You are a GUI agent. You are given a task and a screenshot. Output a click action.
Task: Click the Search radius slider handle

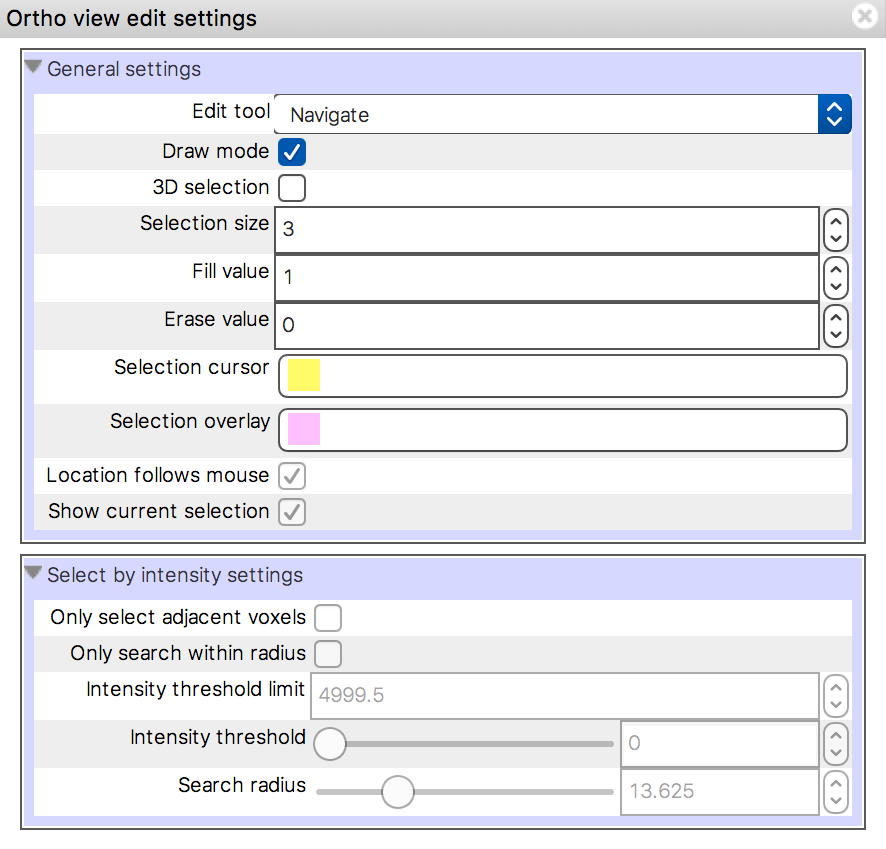coord(397,791)
